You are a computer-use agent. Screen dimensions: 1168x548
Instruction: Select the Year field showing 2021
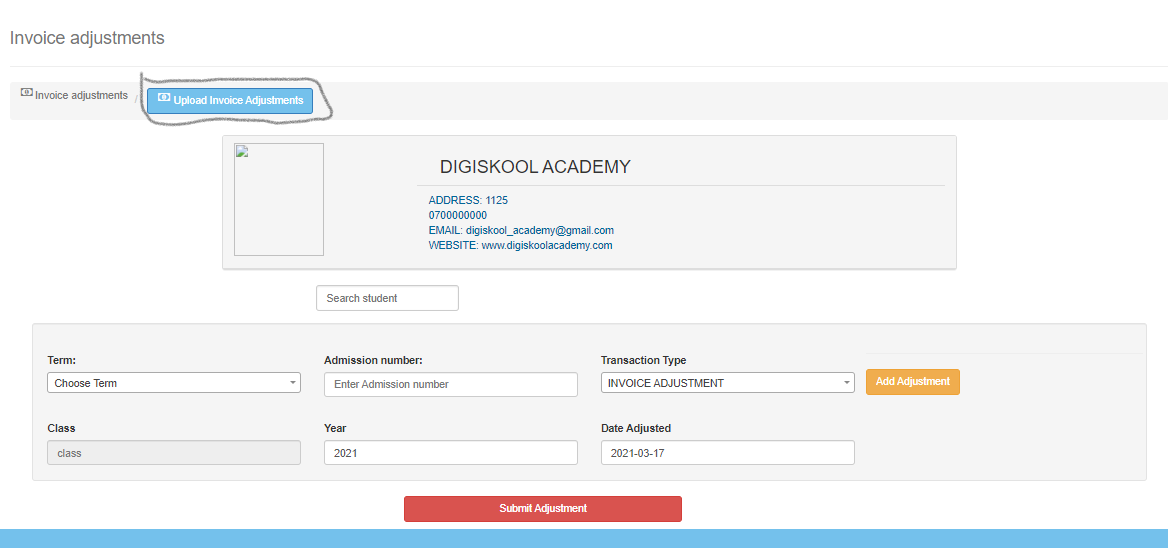450,453
